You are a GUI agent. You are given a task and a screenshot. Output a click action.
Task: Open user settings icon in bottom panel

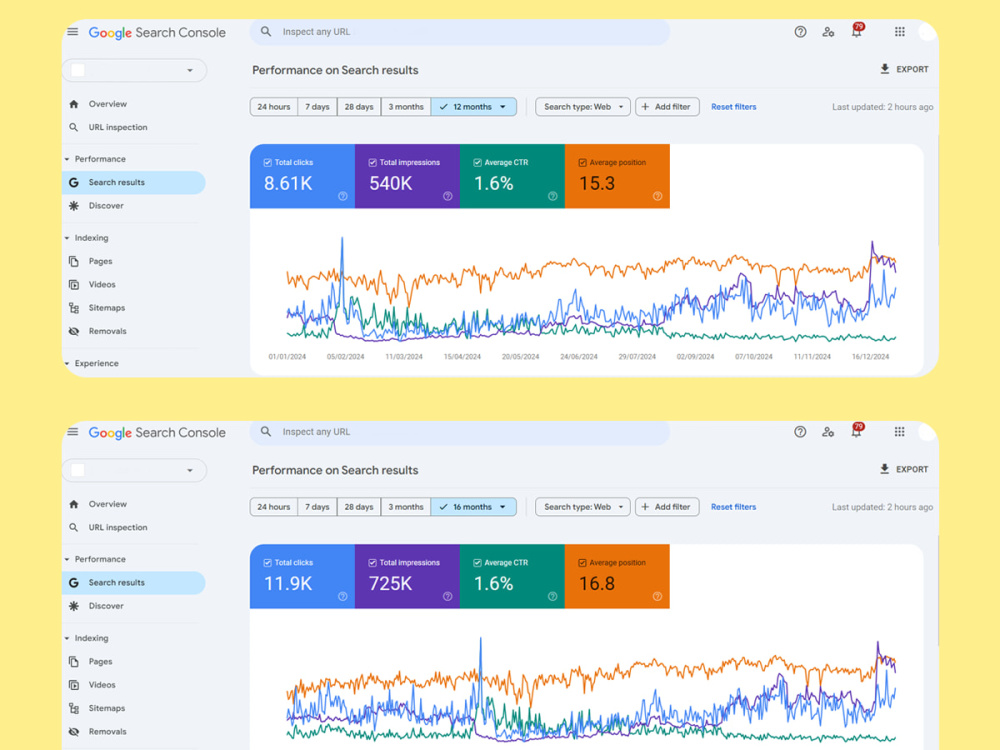tap(828, 432)
